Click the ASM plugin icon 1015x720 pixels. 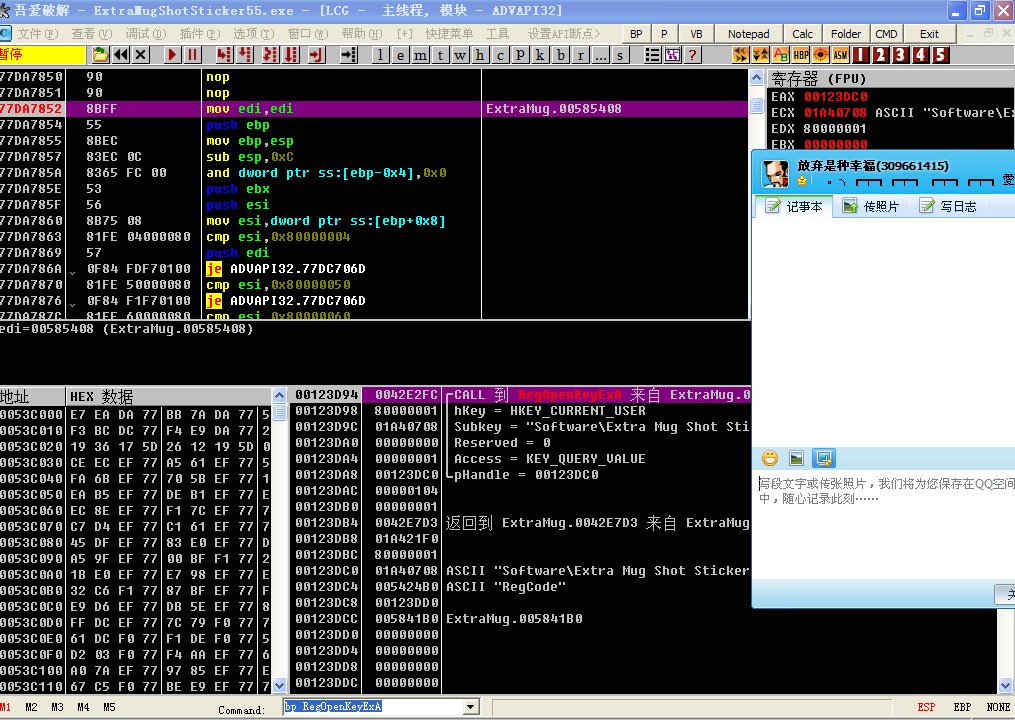click(841, 55)
